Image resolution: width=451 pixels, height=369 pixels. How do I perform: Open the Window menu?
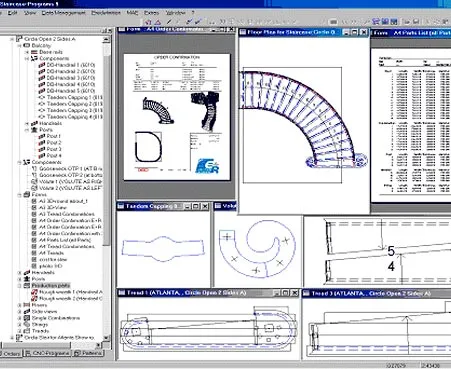175,13
